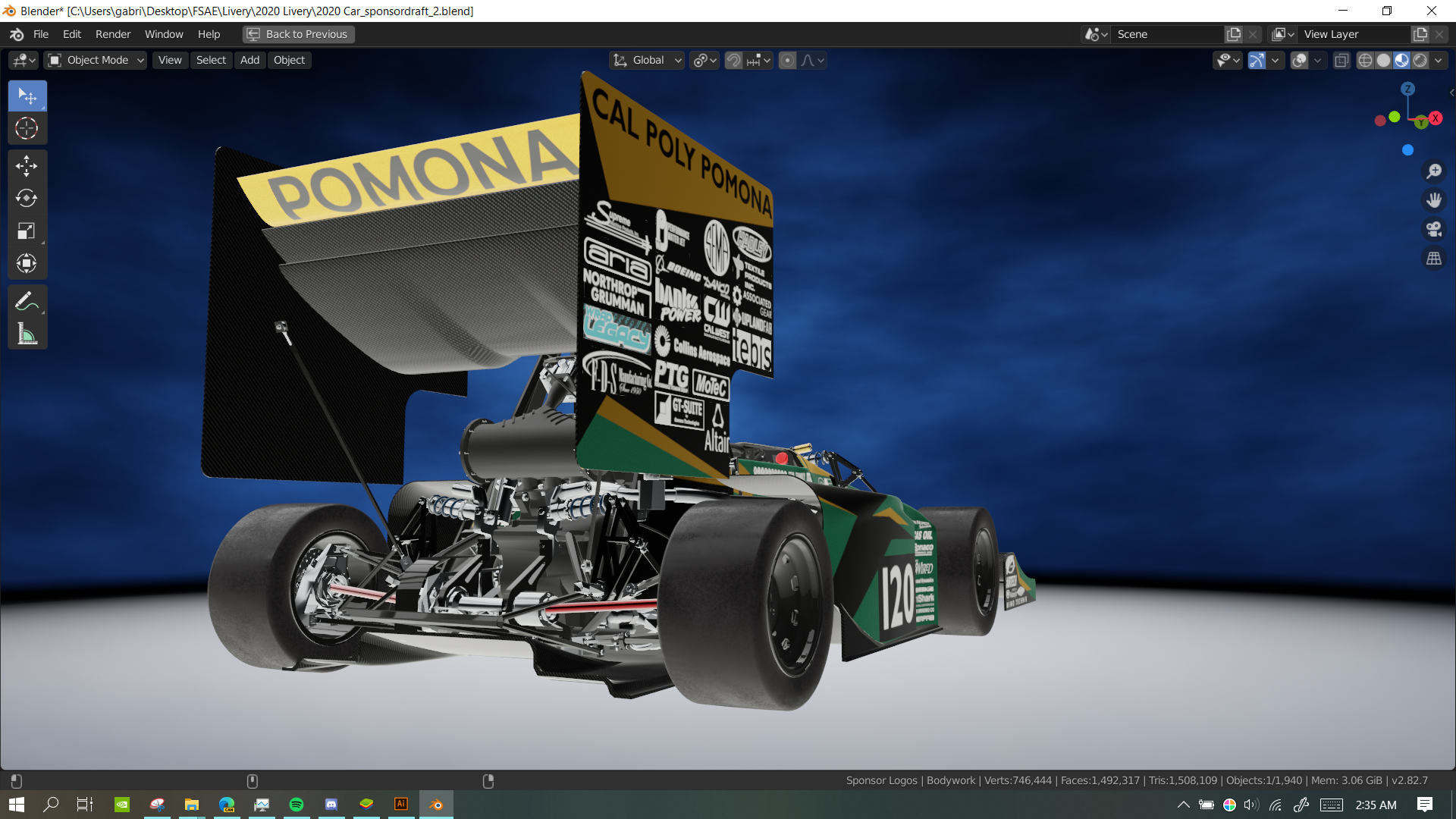
Task: Select the Rotate tool
Action: (27, 199)
